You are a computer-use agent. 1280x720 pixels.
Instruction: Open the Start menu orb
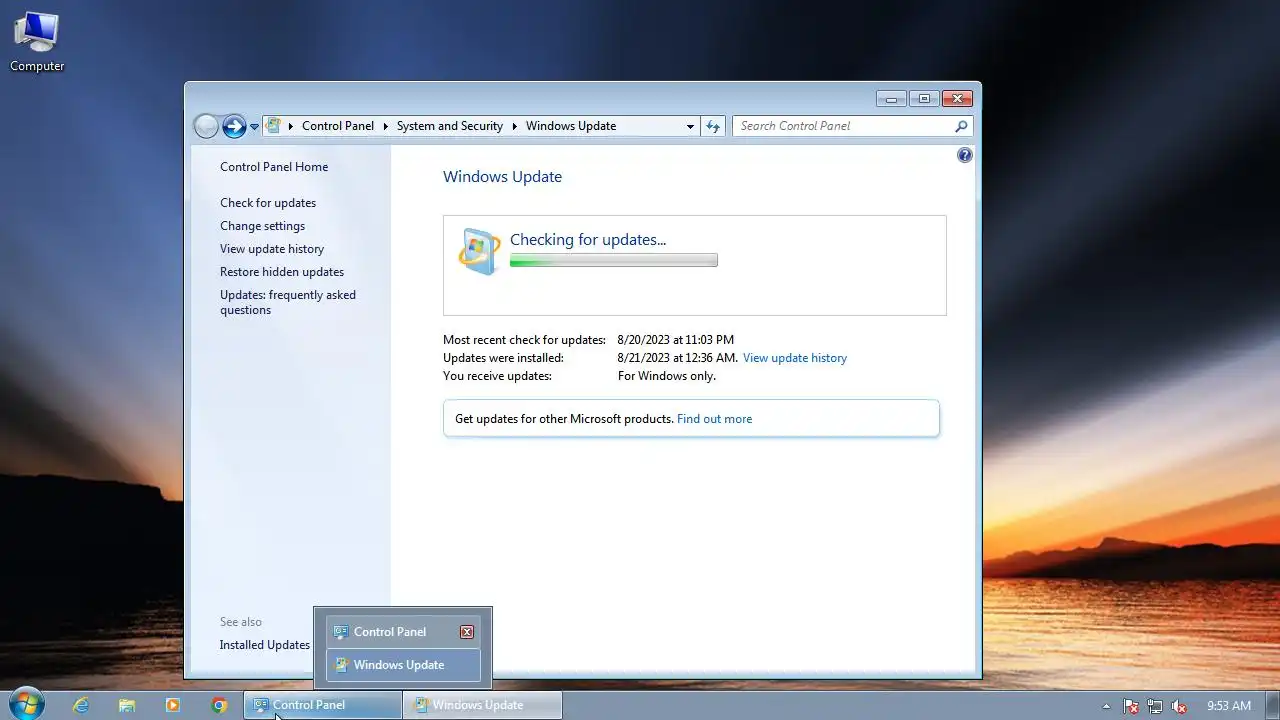[x=25, y=704]
